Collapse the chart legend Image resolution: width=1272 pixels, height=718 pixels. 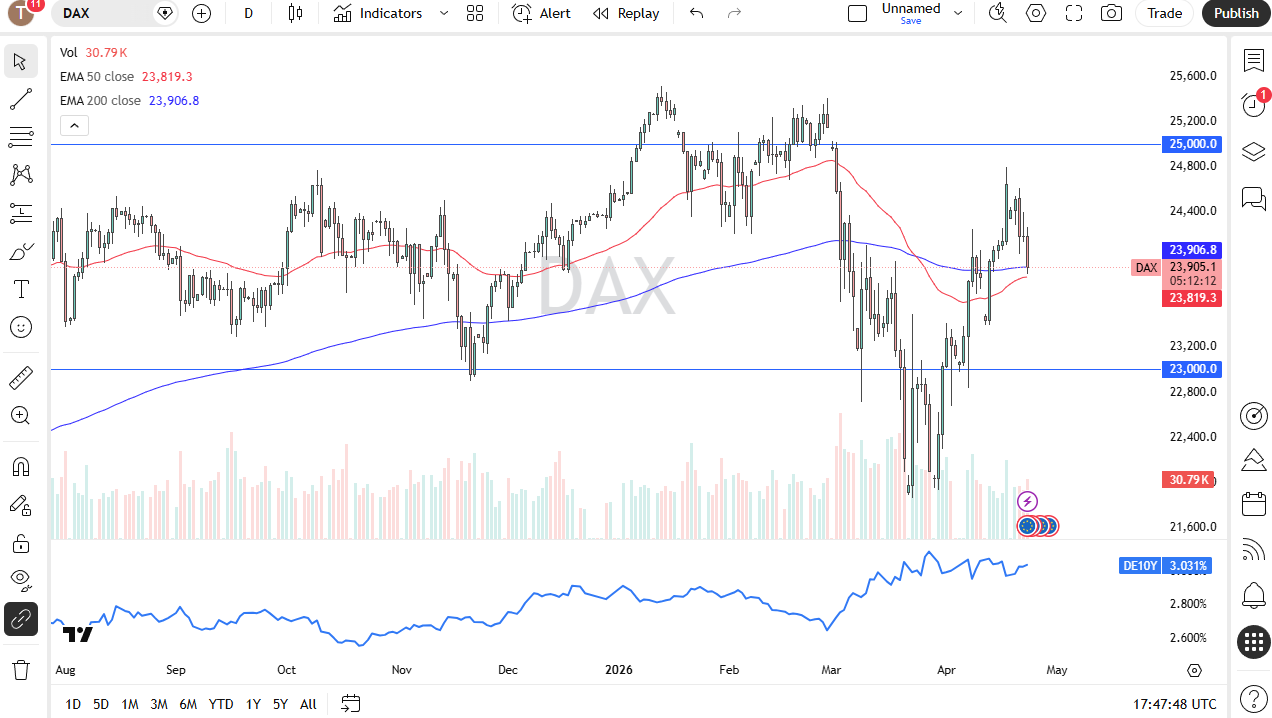pos(74,125)
